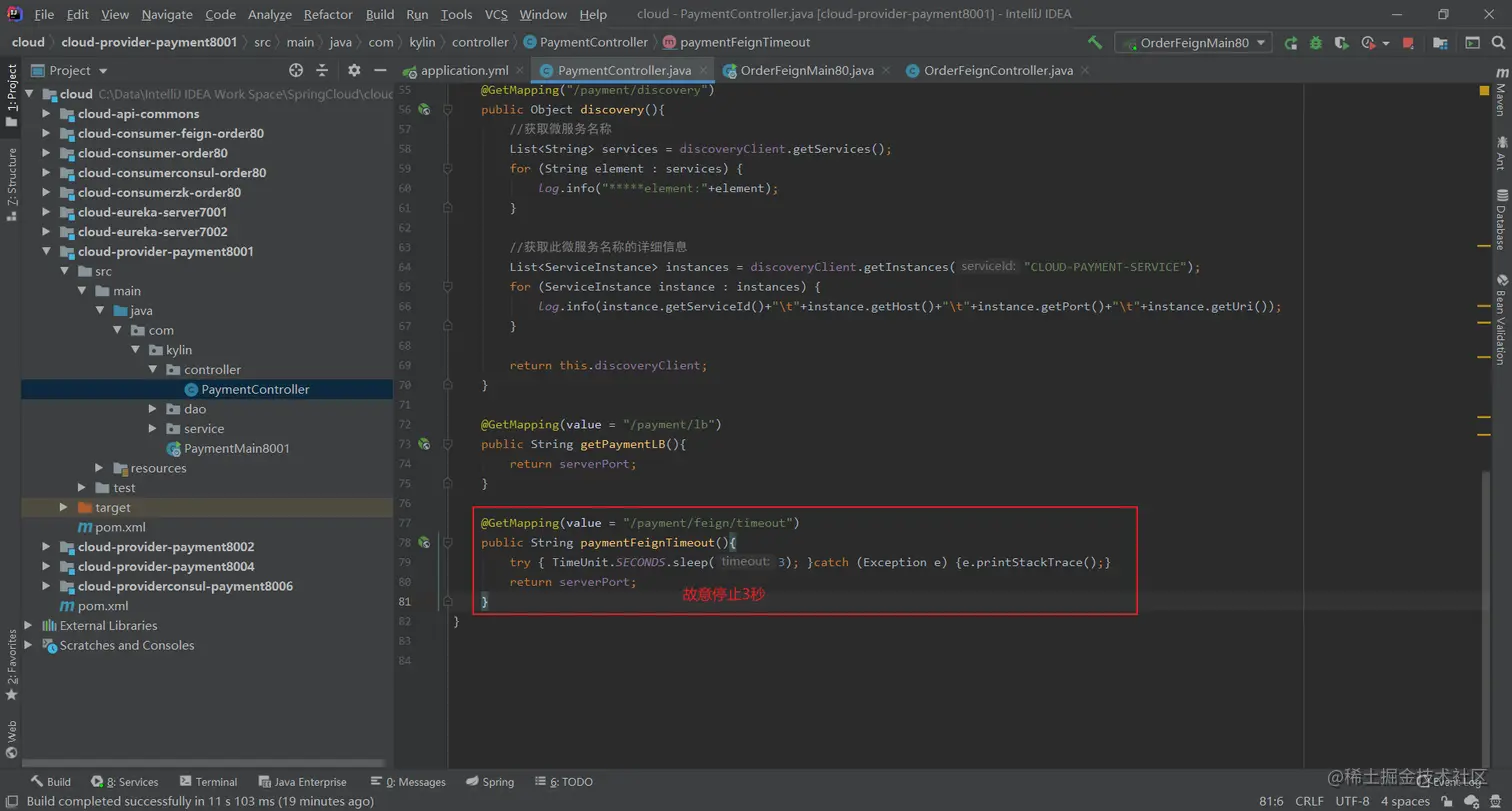Expand the cloud-consumer-feign-order80 module
The image size is (1512, 811).
pyautogui.click(x=46, y=133)
